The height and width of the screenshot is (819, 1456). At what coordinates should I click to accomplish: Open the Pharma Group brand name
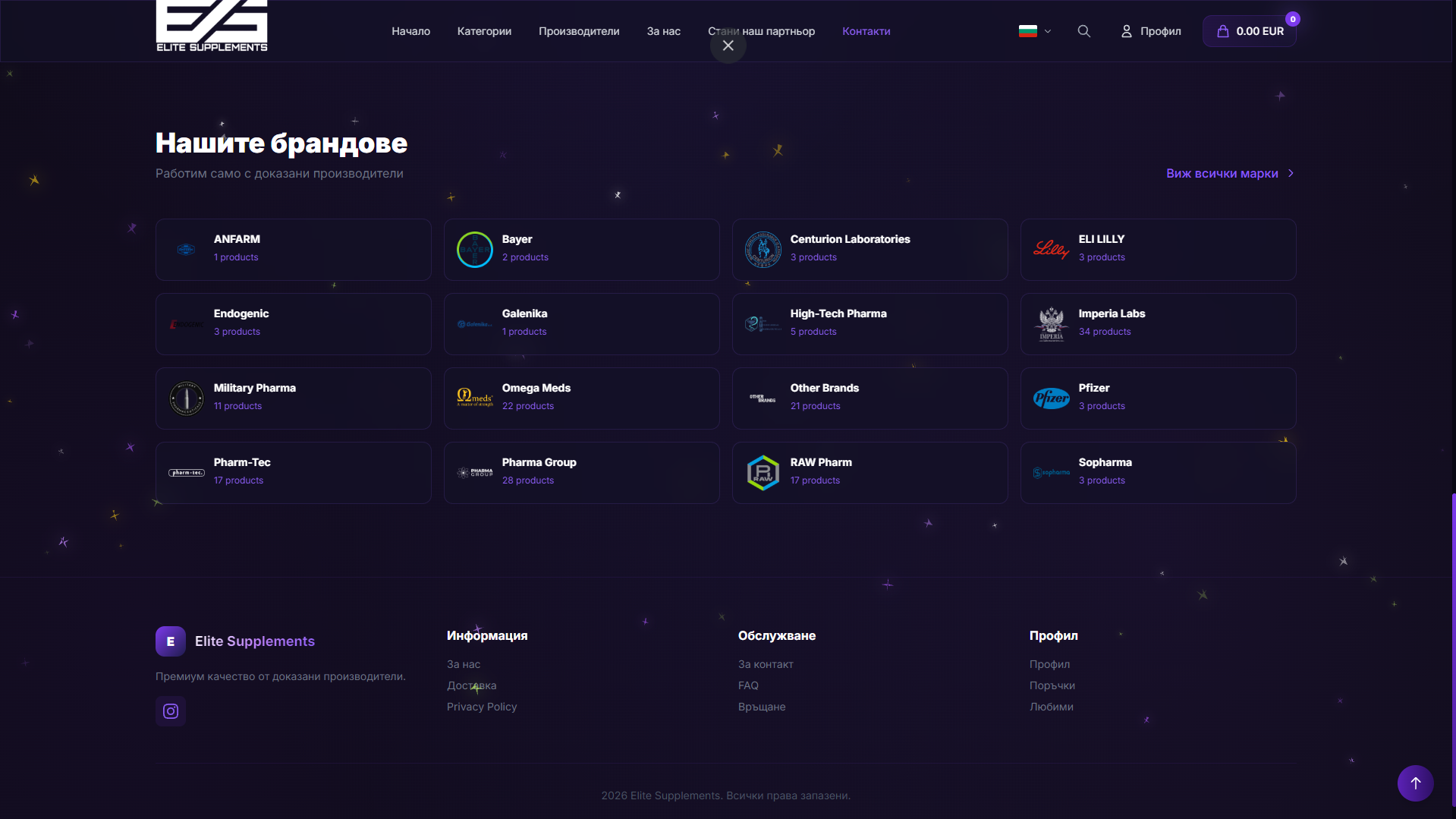[539, 462]
